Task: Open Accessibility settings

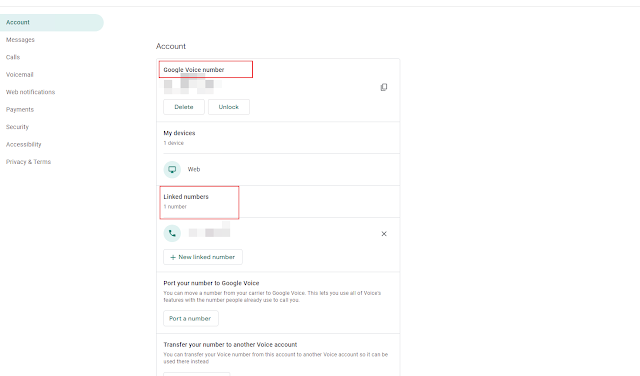Action: click(23, 145)
